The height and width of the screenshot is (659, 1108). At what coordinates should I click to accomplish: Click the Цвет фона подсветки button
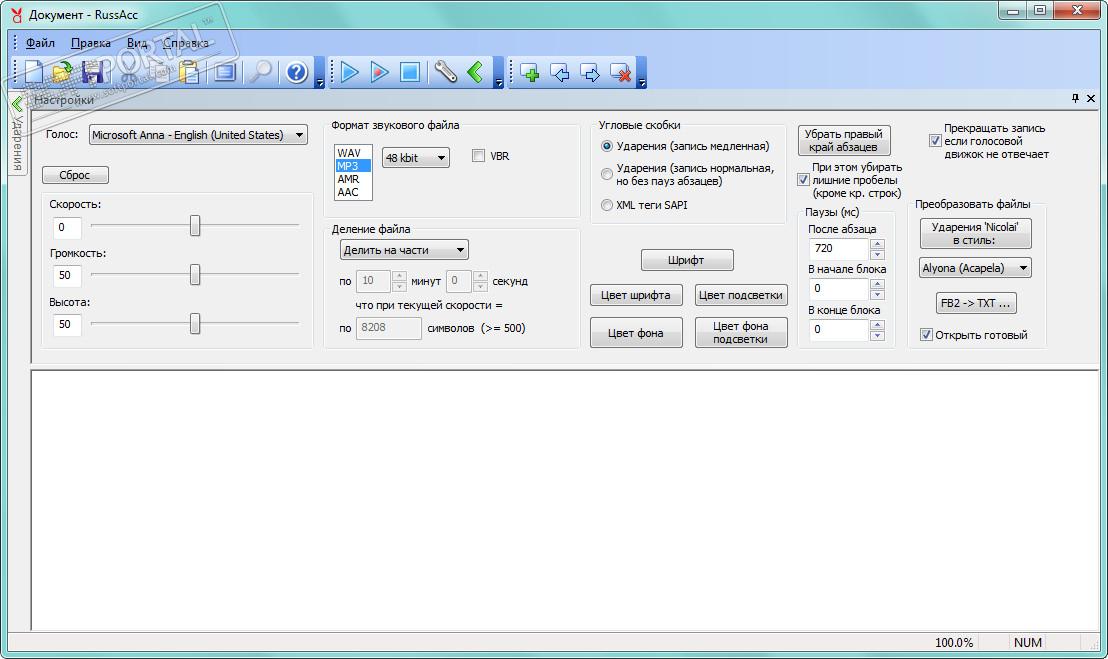[741, 333]
